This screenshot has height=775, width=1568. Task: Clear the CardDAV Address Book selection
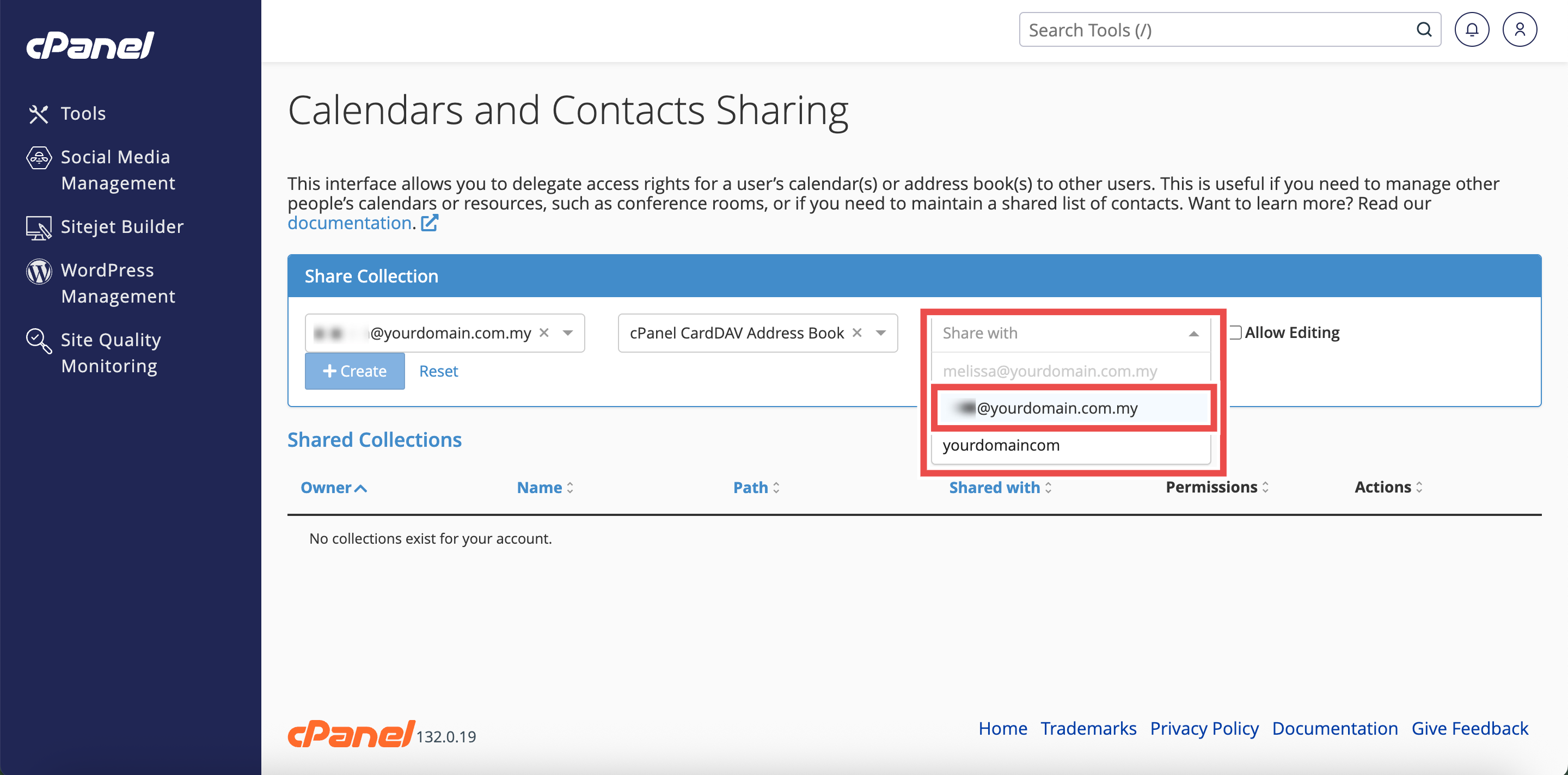coord(856,333)
